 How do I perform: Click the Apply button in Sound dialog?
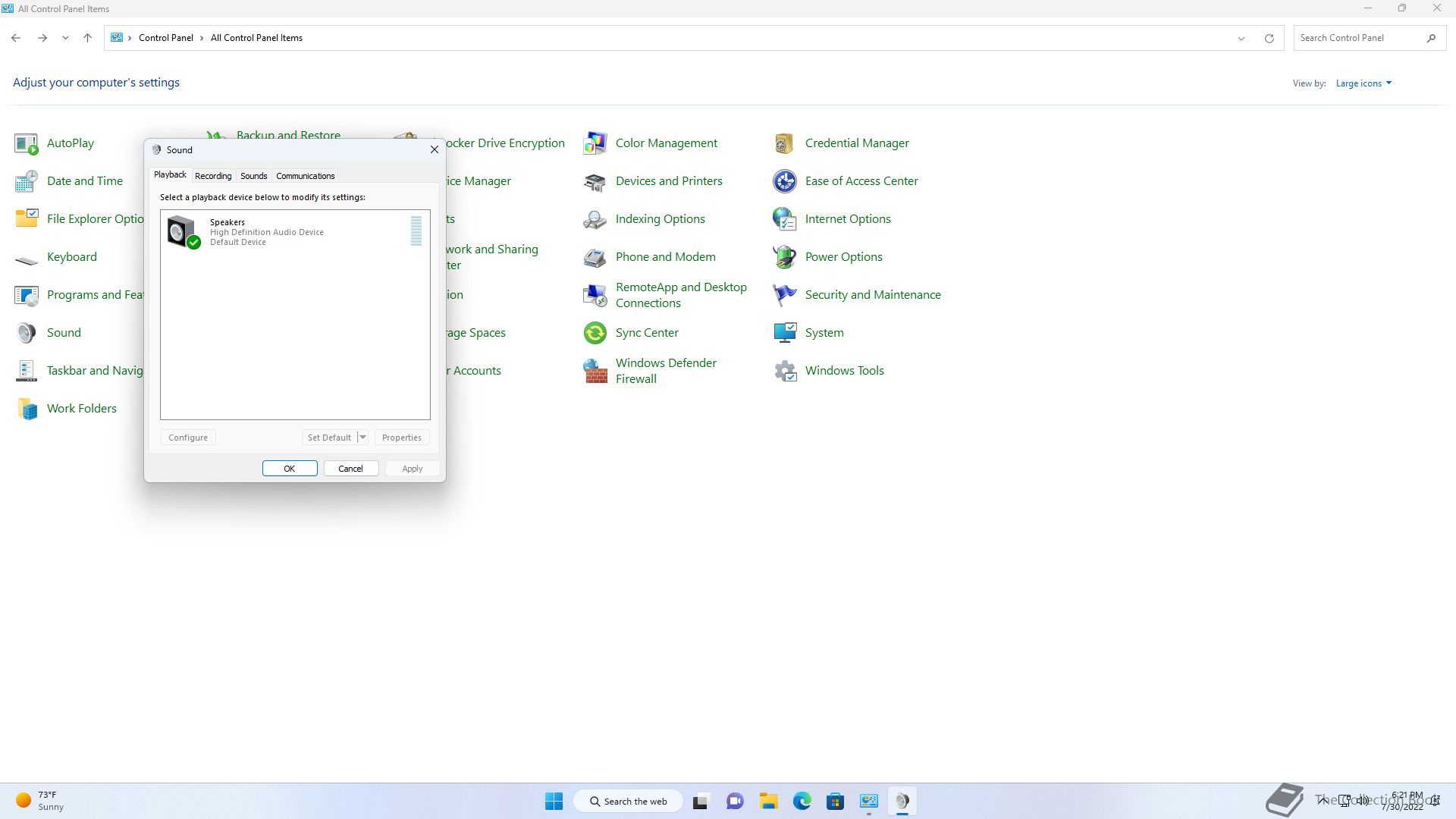click(x=413, y=469)
